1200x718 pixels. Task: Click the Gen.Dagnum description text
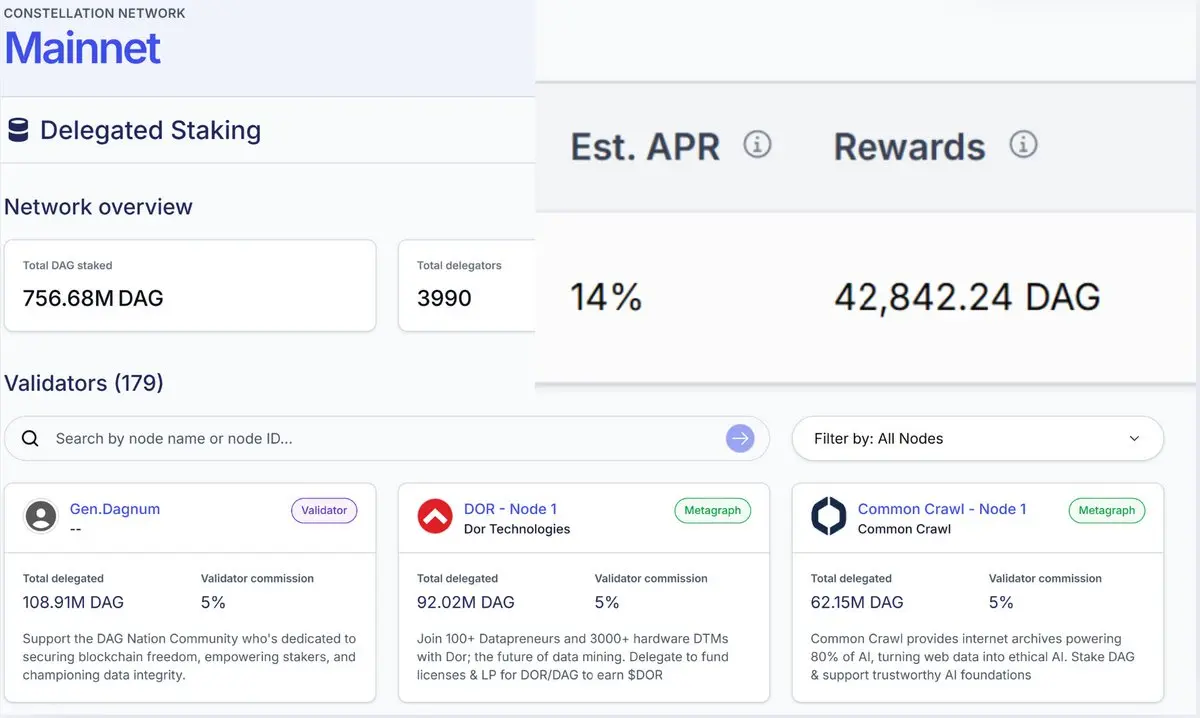[x=189, y=657]
